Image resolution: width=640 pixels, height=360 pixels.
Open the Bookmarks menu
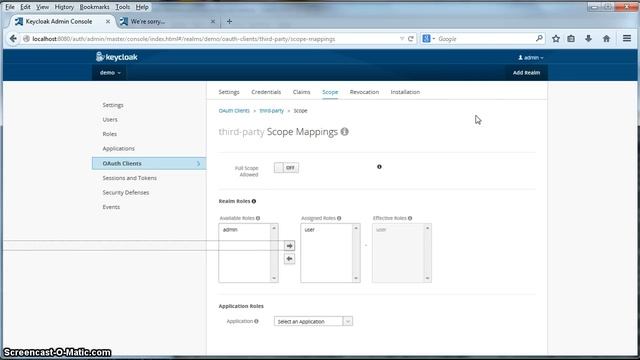(x=94, y=7)
